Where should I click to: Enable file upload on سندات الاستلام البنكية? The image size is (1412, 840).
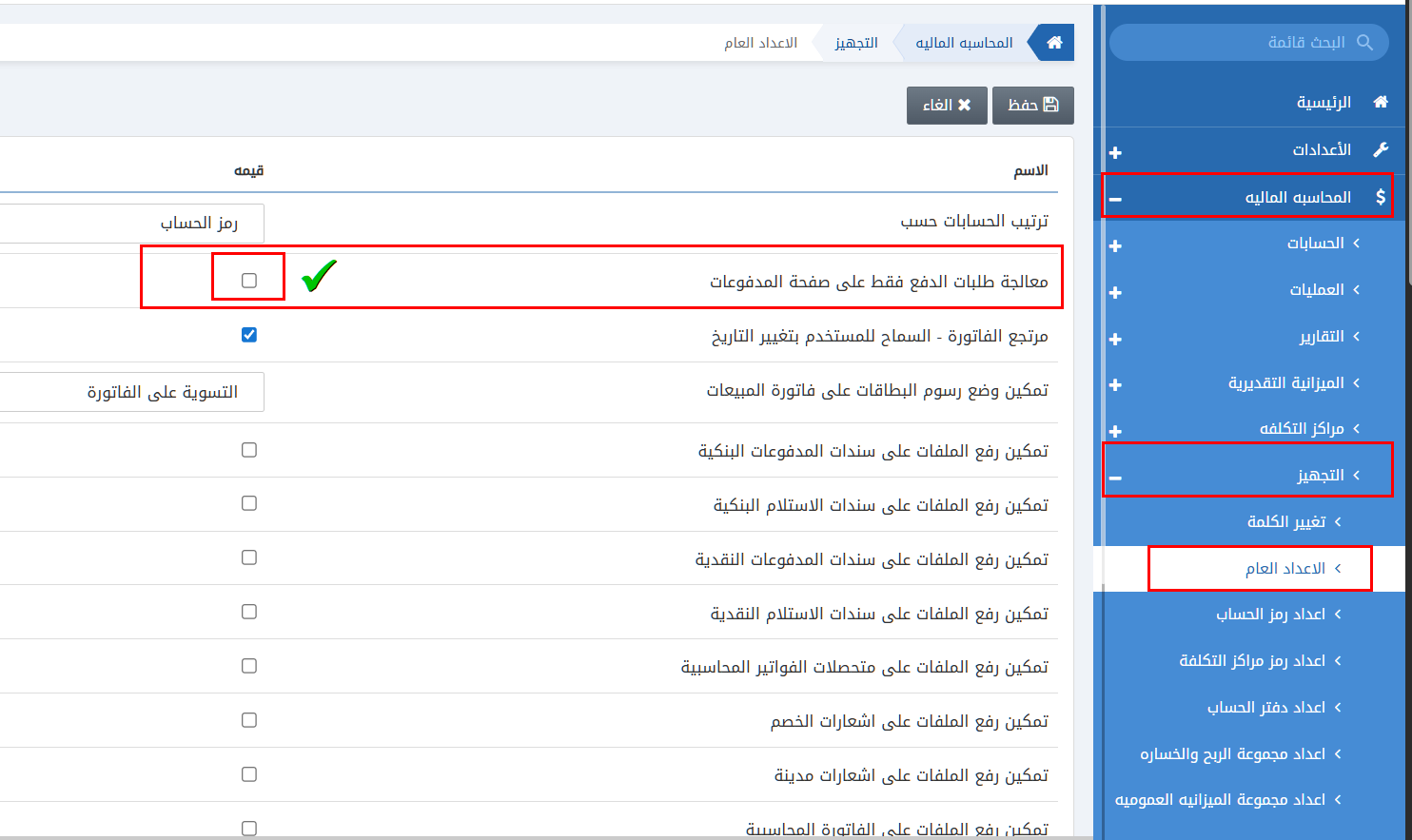(x=249, y=503)
